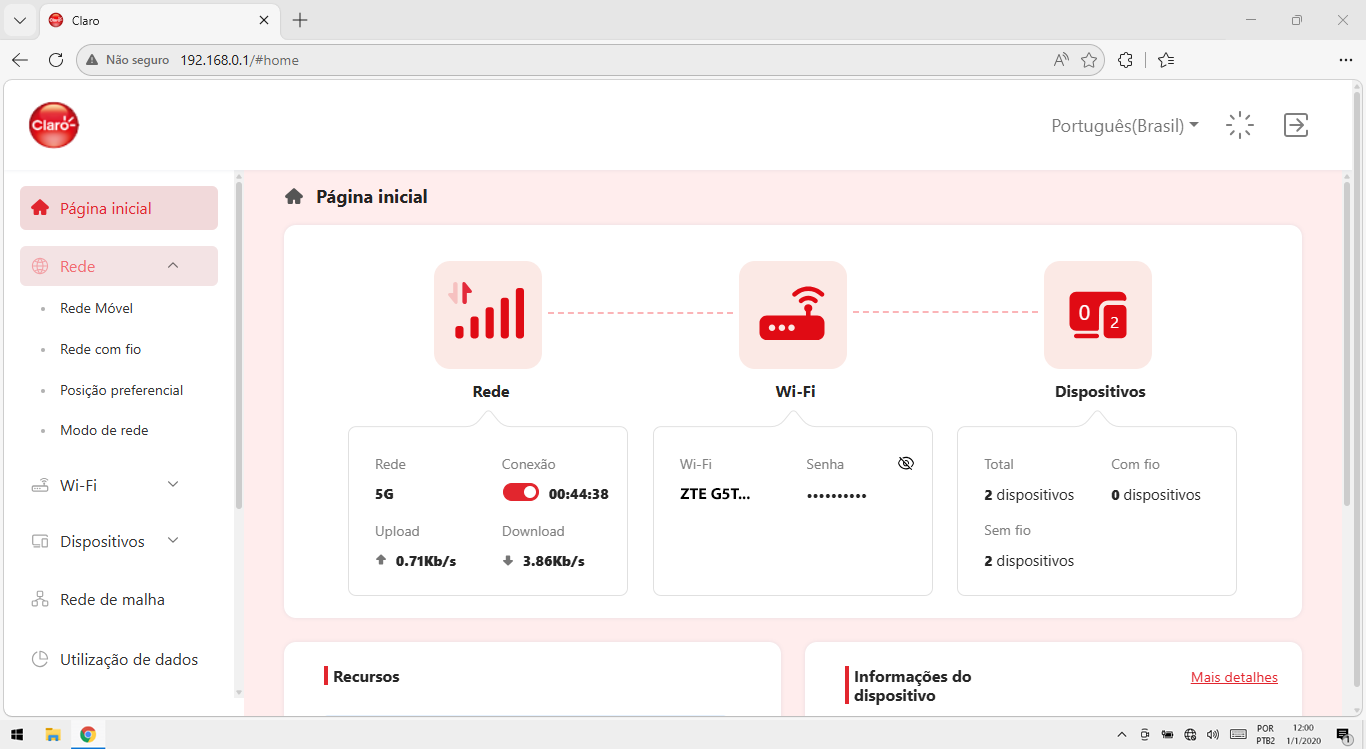
Task: Show the Wi-Fi password with eye icon
Action: click(906, 463)
